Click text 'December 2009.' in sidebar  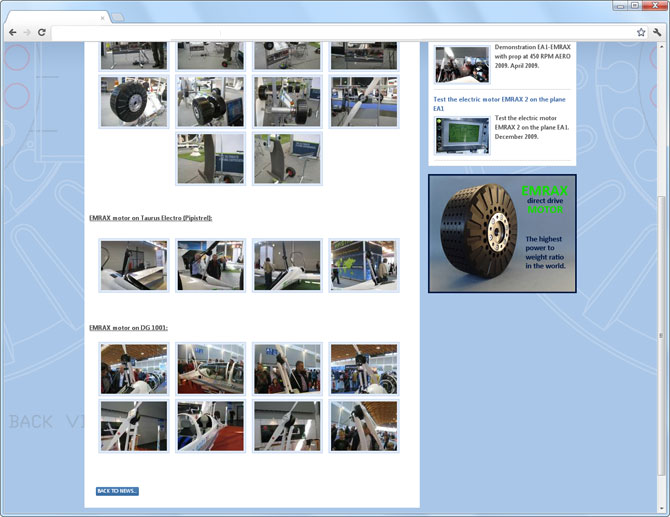pyautogui.click(x=516, y=137)
